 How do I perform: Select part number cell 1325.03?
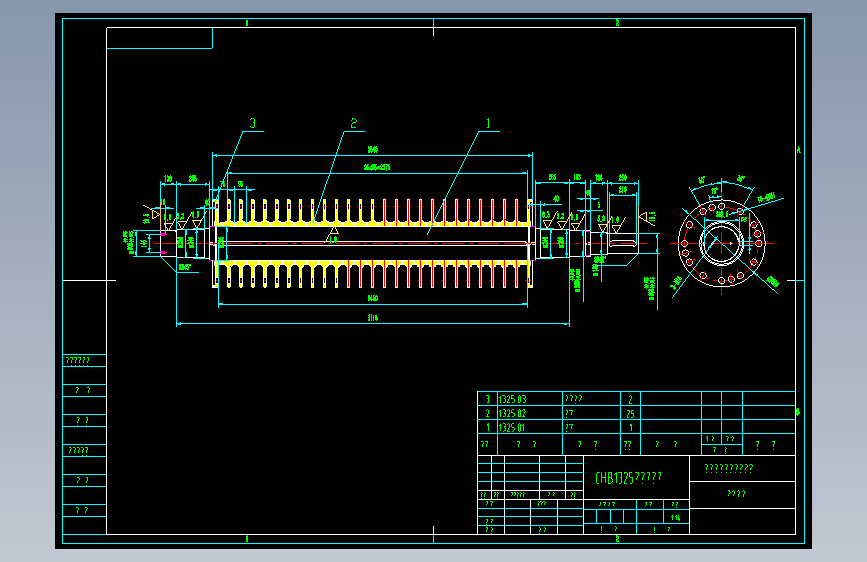point(530,399)
